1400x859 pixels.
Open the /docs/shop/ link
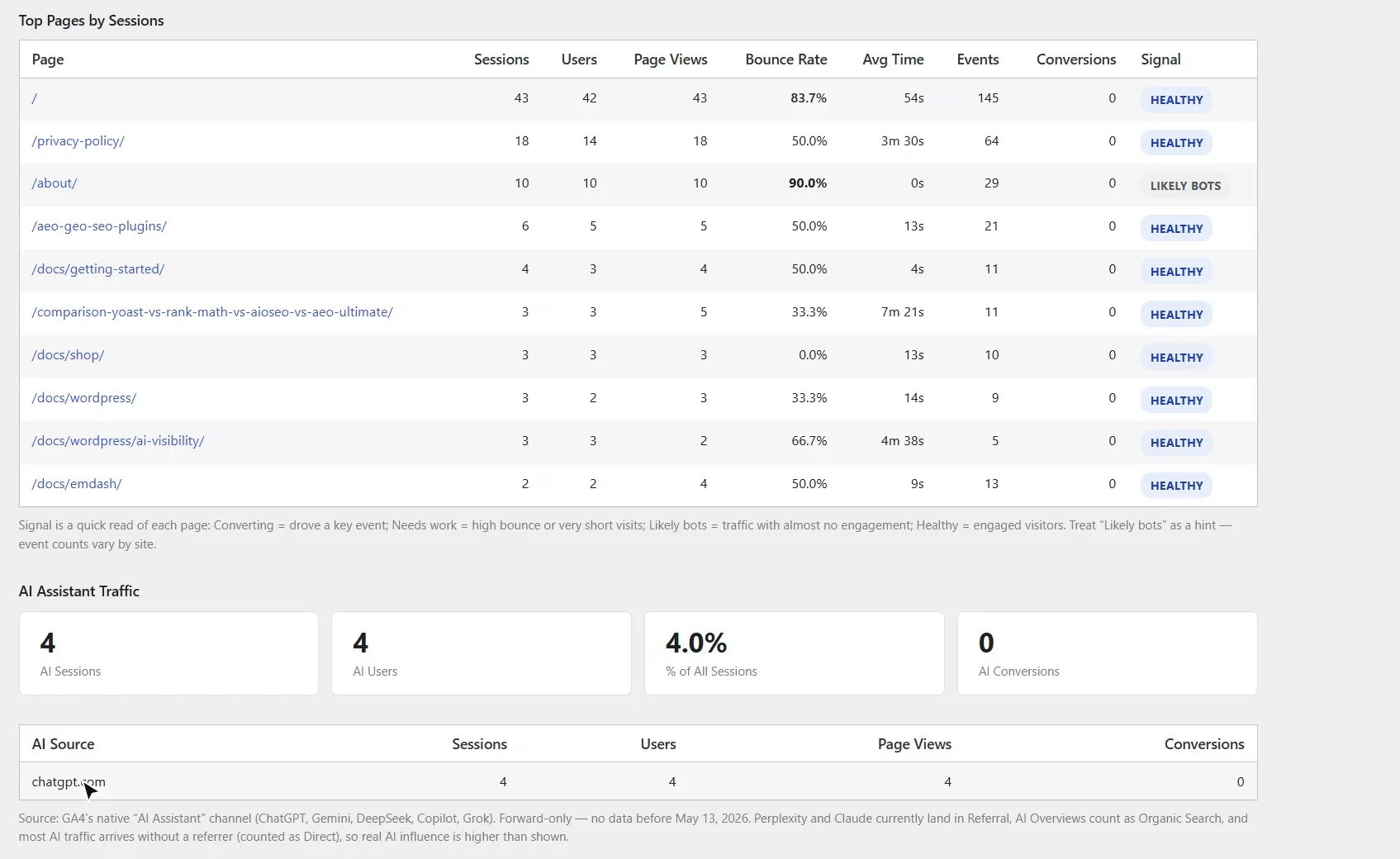[x=68, y=355]
